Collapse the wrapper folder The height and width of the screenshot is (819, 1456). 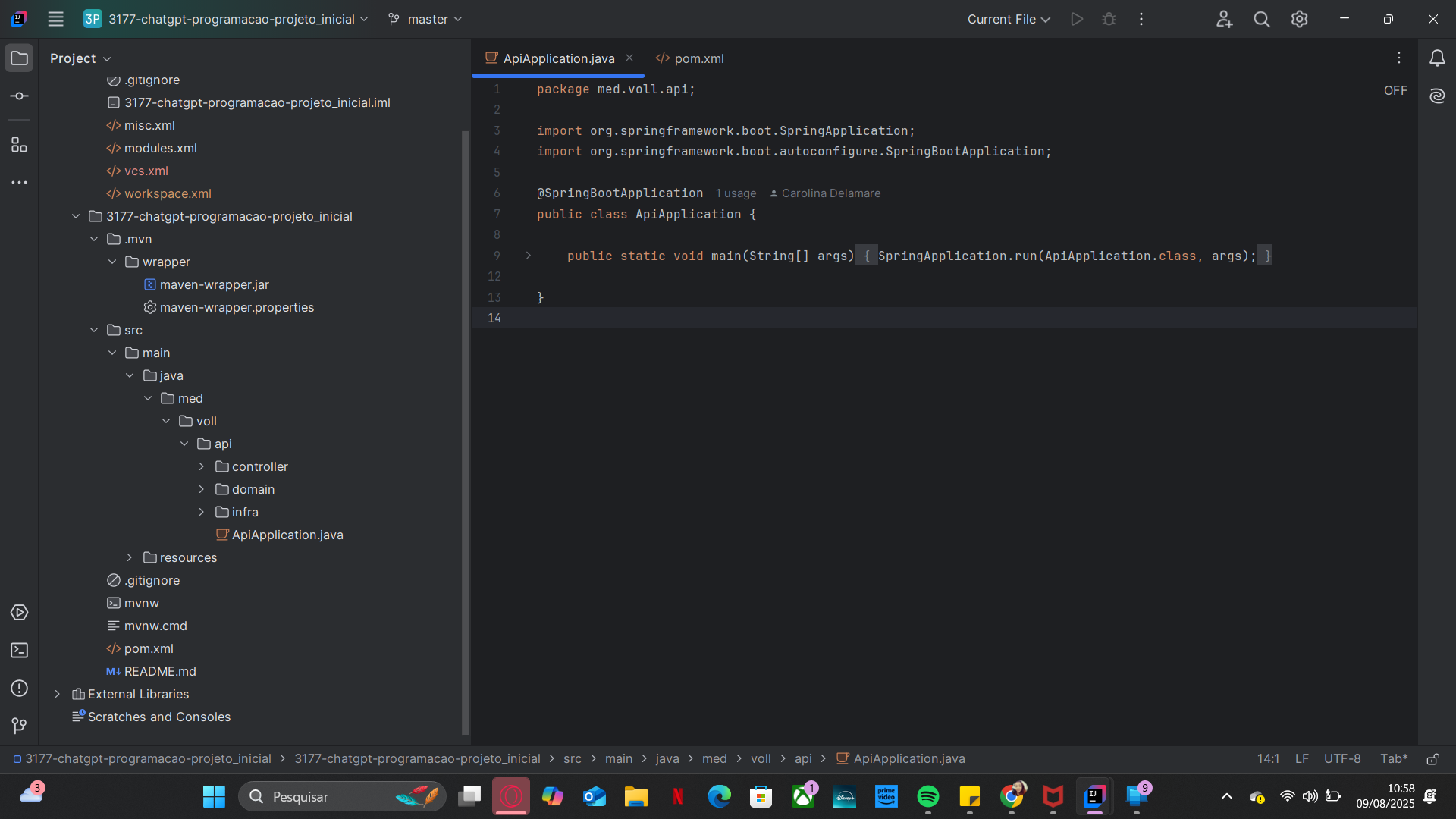[x=112, y=262]
